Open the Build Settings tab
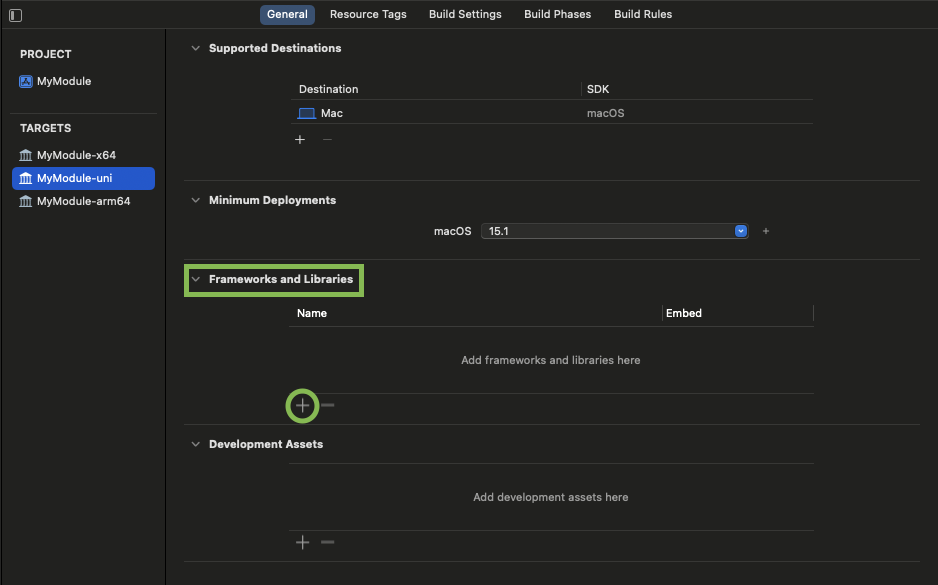938x585 pixels. (465, 14)
